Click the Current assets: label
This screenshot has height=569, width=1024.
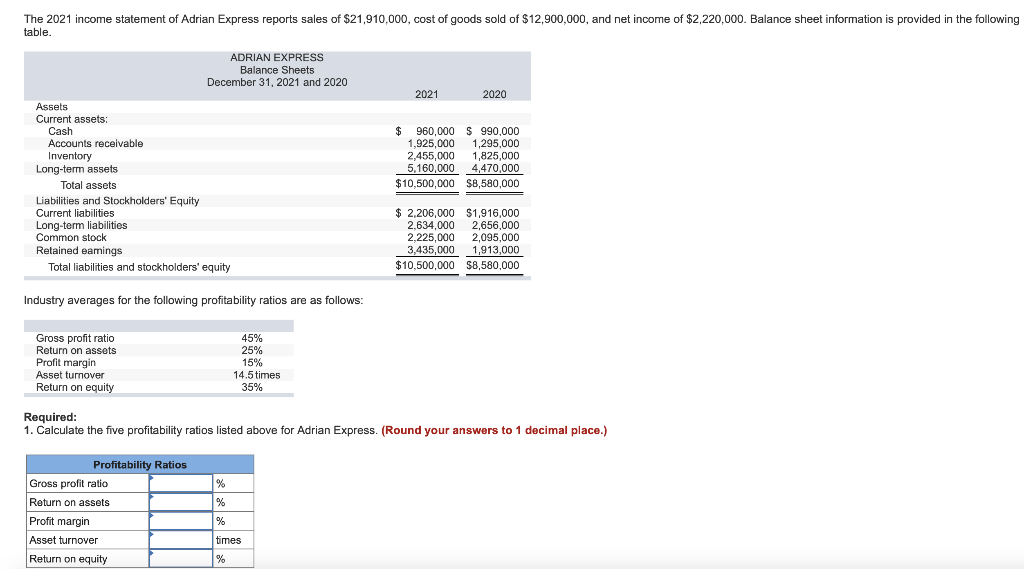[72, 120]
